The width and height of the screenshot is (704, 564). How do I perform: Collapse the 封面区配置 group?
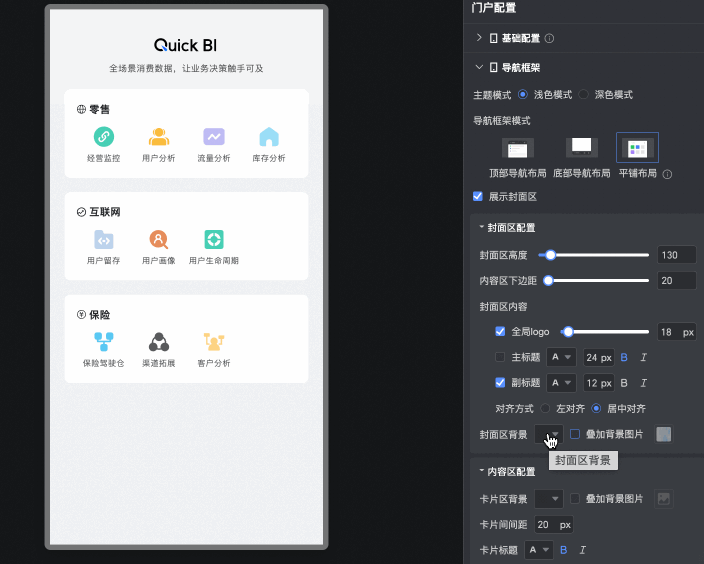(482, 227)
